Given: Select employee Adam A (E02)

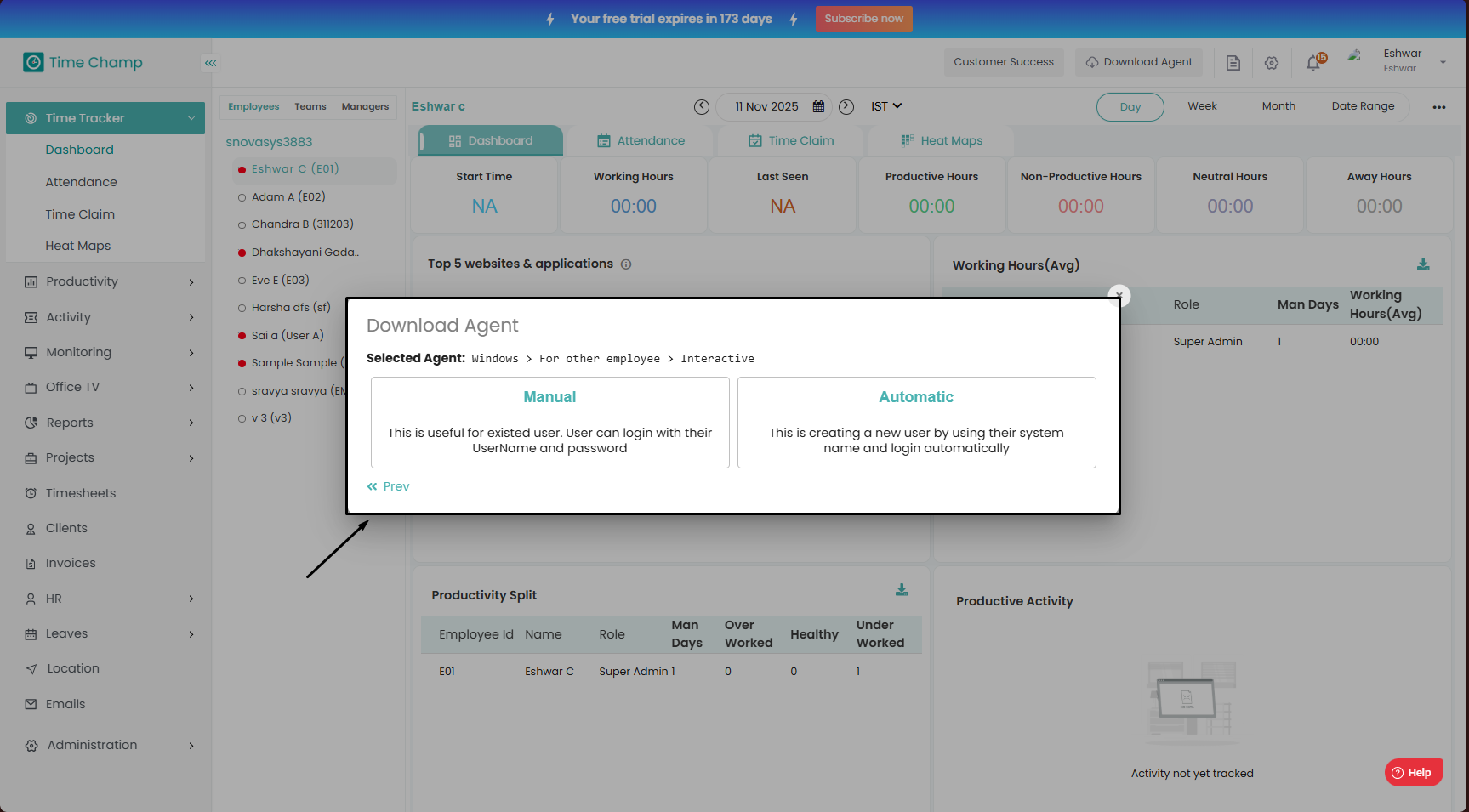Looking at the screenshot, I should (288, 197).
